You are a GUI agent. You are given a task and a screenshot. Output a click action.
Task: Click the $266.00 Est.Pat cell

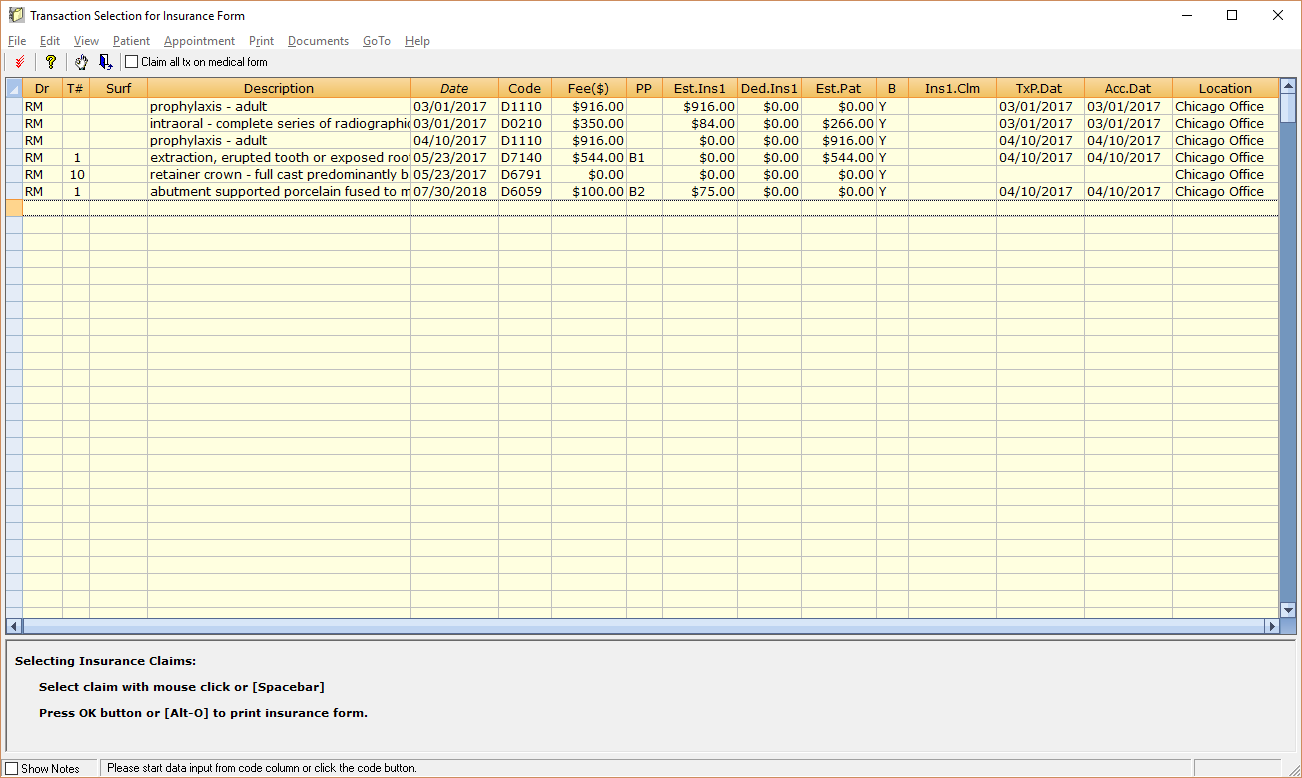839,123
